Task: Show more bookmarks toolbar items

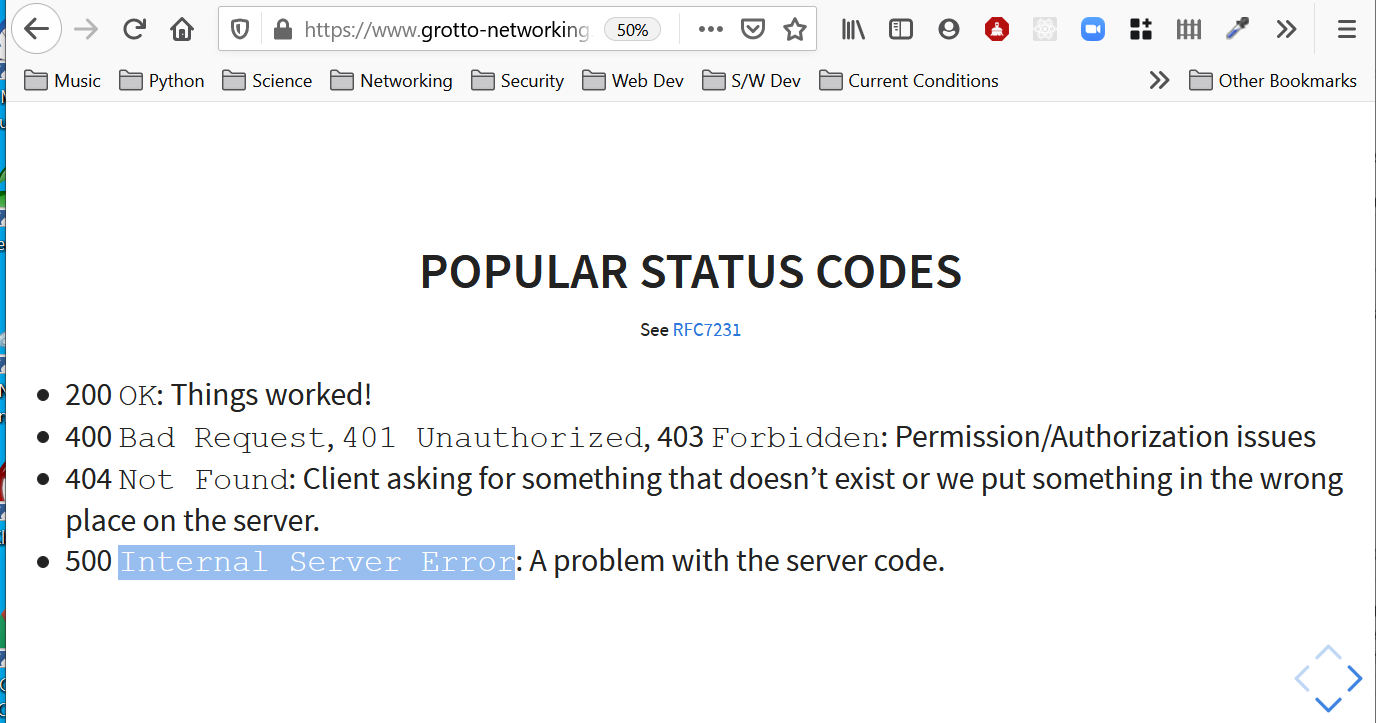Action: 1159,81
